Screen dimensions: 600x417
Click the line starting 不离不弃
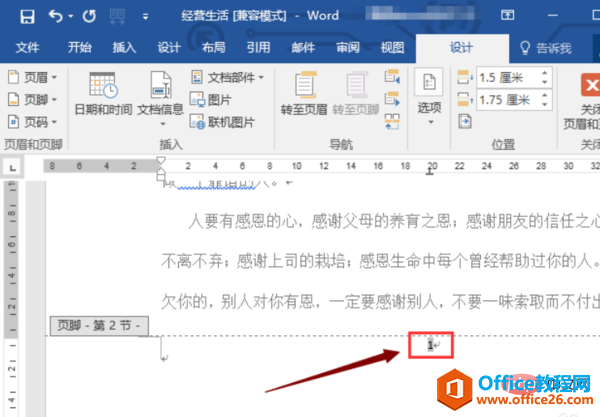(380, 261)
